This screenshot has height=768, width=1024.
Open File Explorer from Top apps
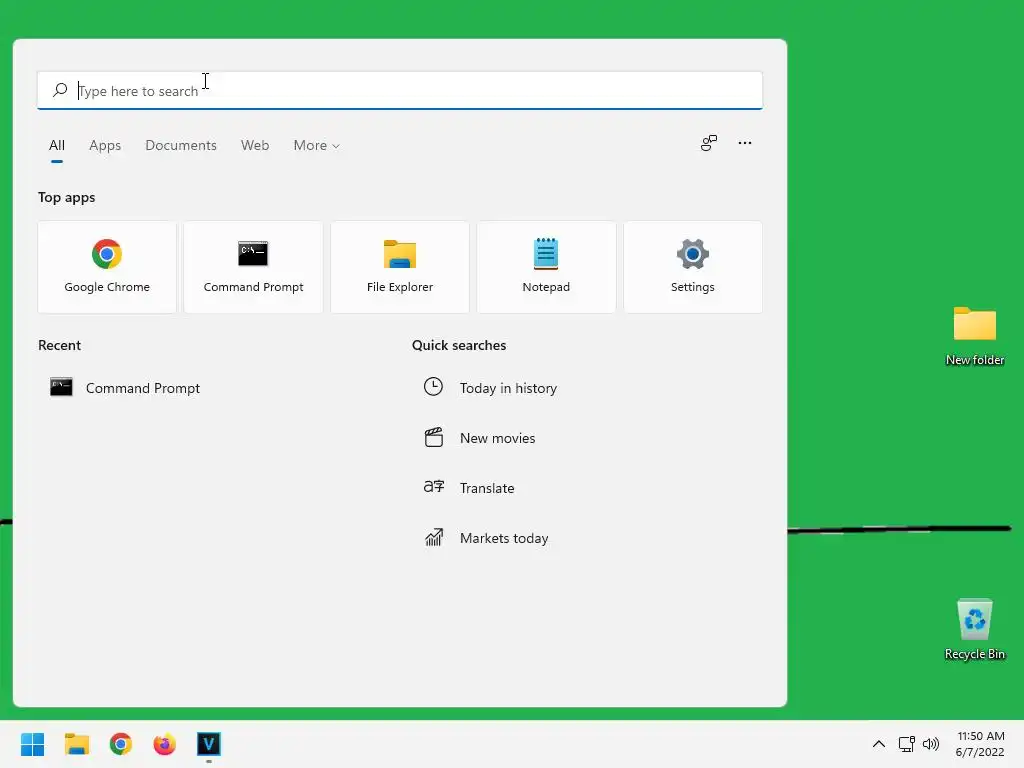pyautogui.click(x=400, y=266)
